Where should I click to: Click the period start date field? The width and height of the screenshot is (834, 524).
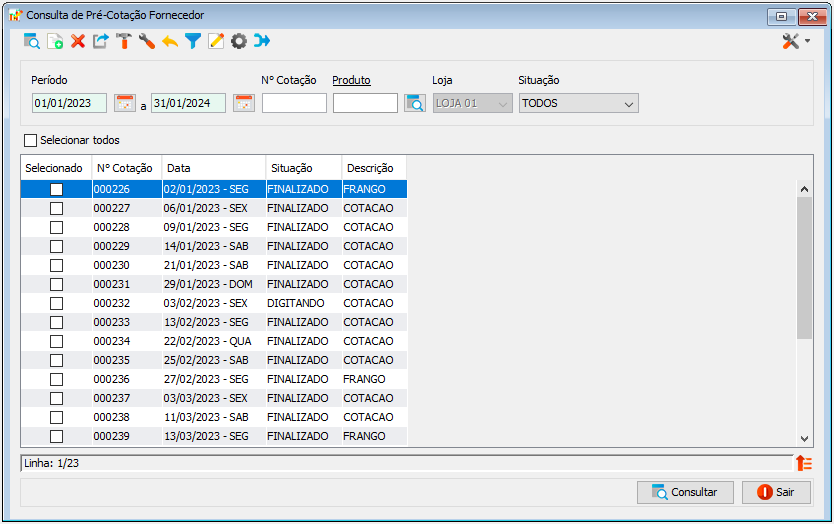69,103
